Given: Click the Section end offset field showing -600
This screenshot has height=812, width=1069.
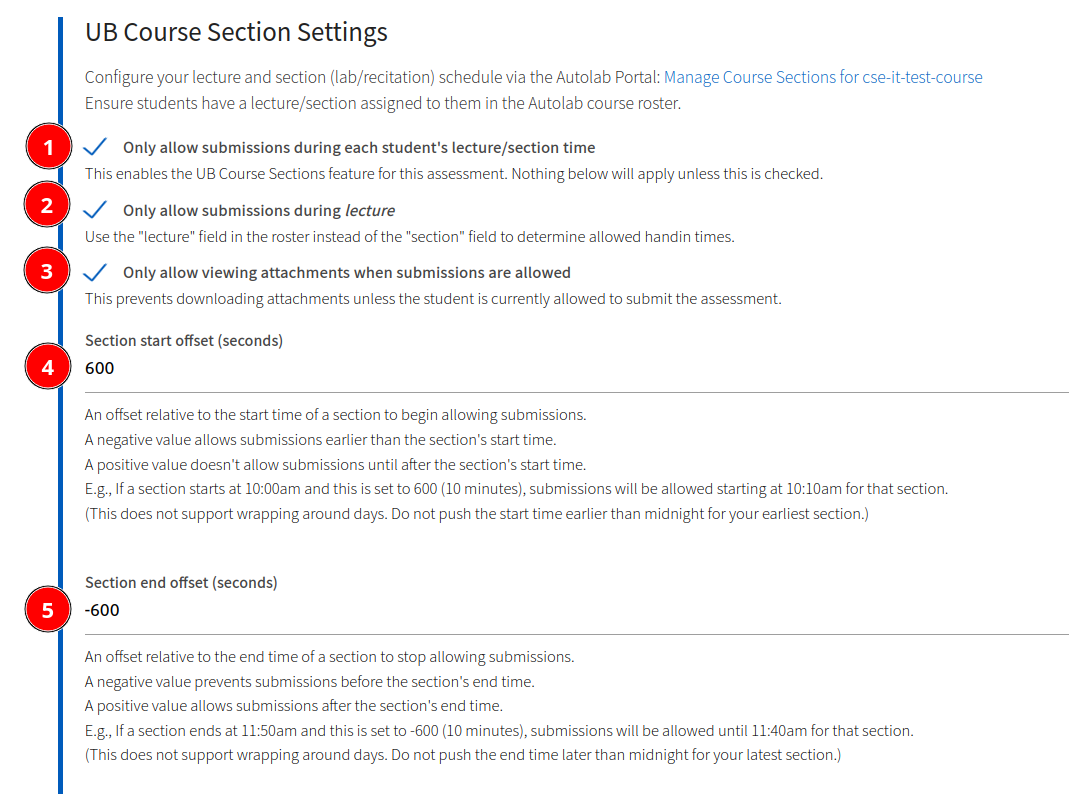Looking at the screenshot, I should tap(577, 610).
